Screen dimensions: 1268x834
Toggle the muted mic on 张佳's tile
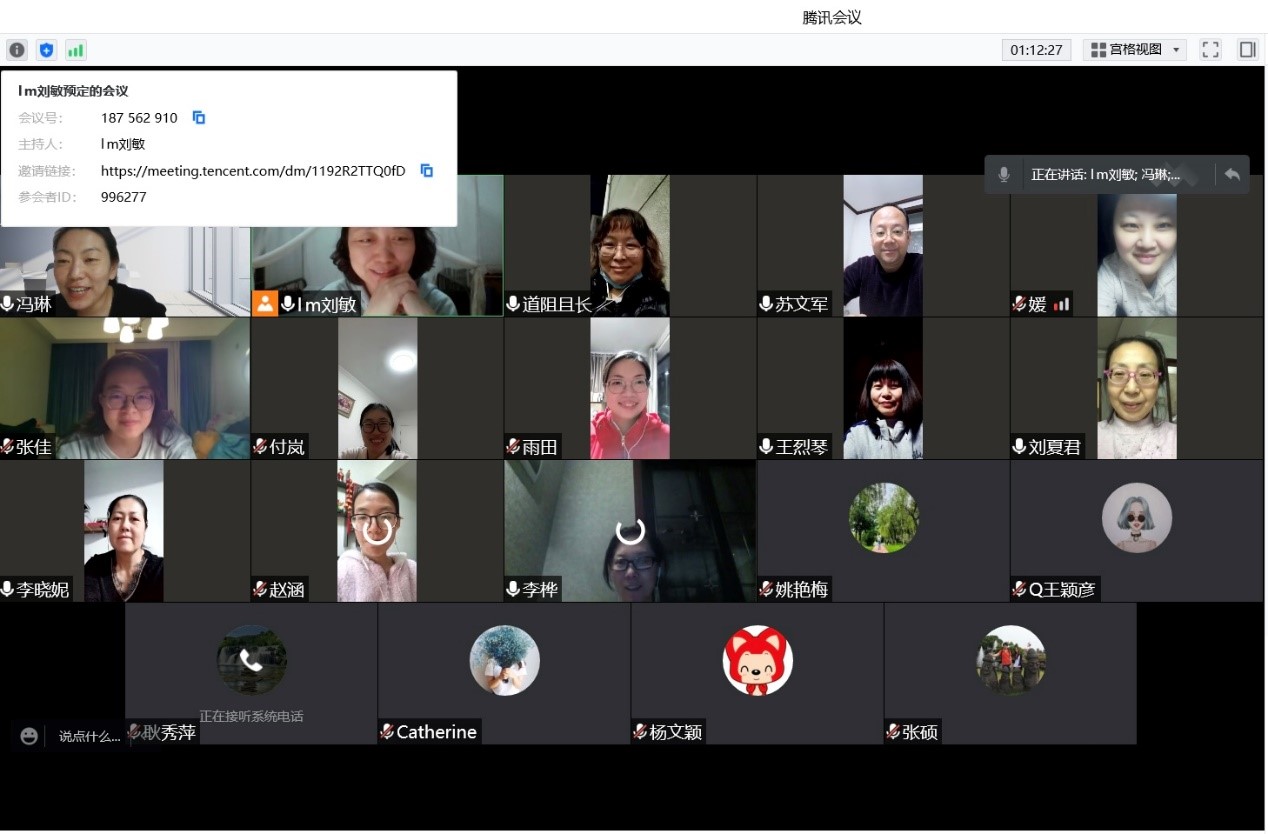pyautogui.click(x=8, y=447)
